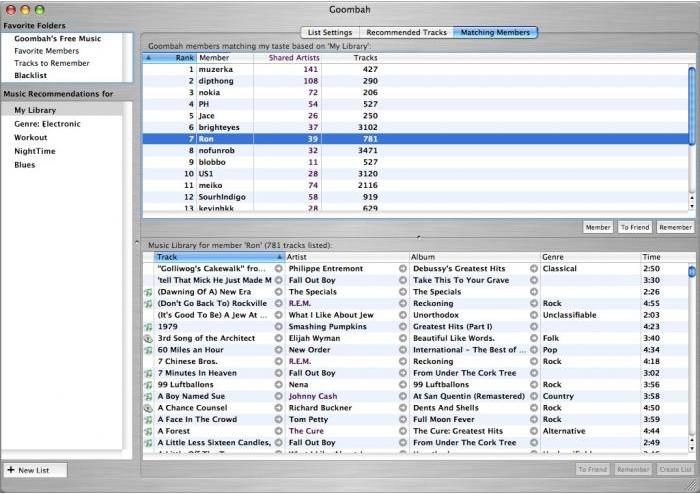Click the arrow icon after artist Philippe Entremont
The width and height of the screenshot is (700, 494).
click(403, 269)
